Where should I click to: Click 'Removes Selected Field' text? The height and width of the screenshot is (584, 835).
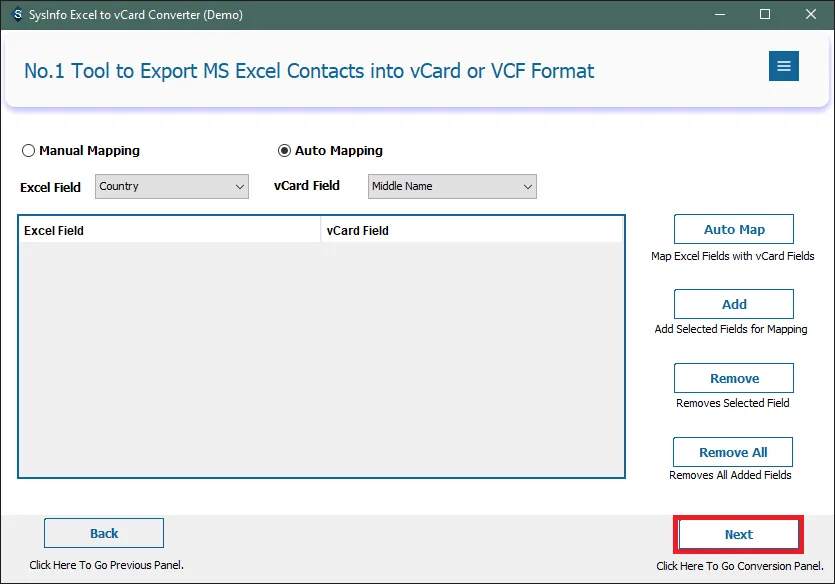tap(733, 403)
